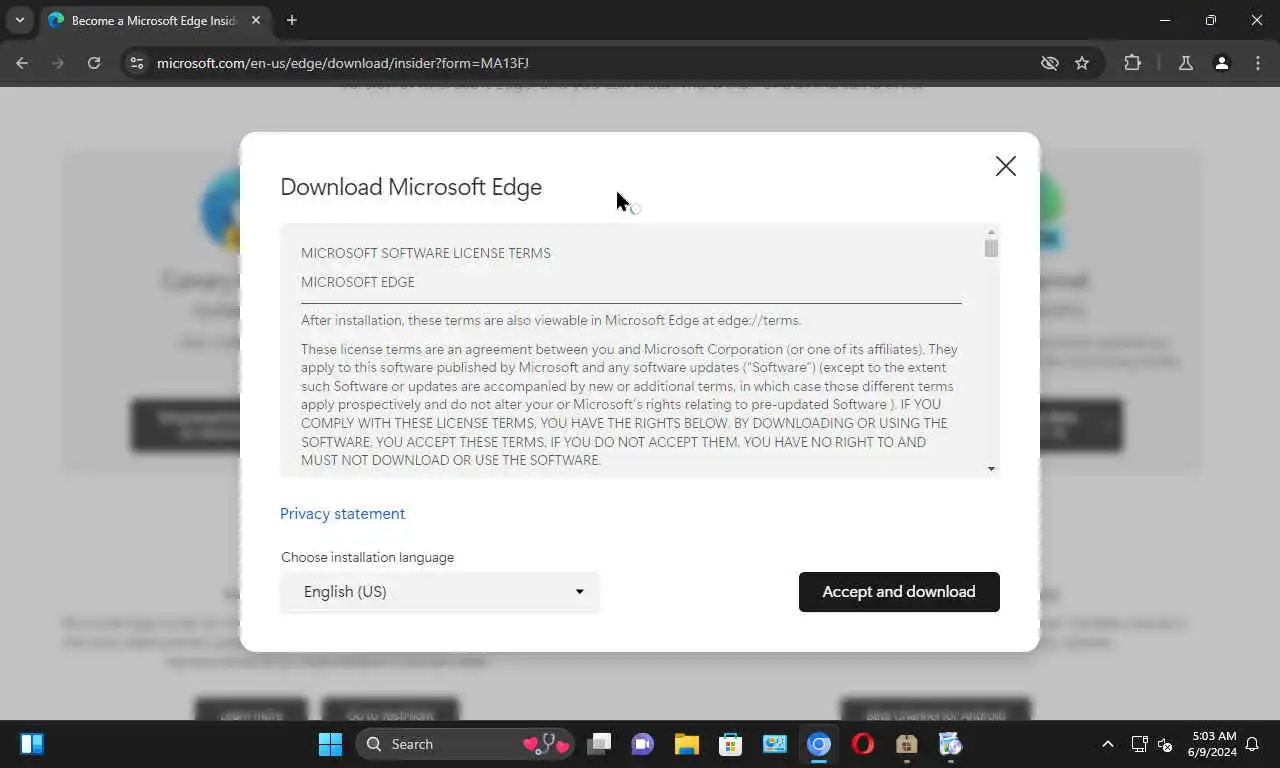Go back to the previous page

[x=22, y=63]
